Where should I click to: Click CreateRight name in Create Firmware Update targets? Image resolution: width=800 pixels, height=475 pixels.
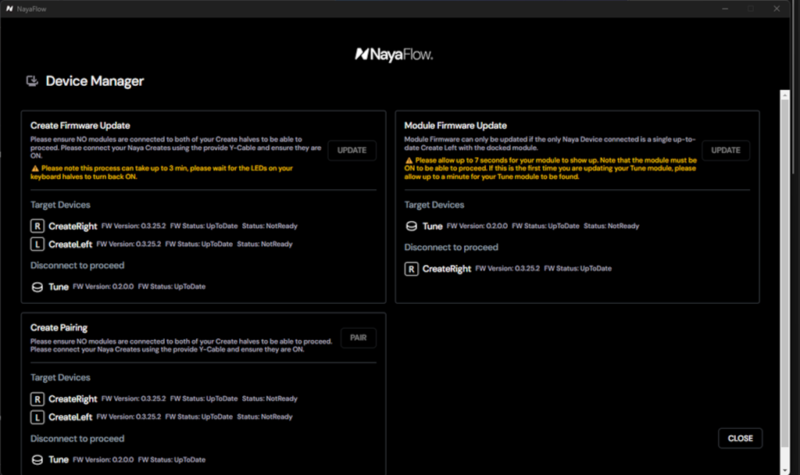point(73,226)
